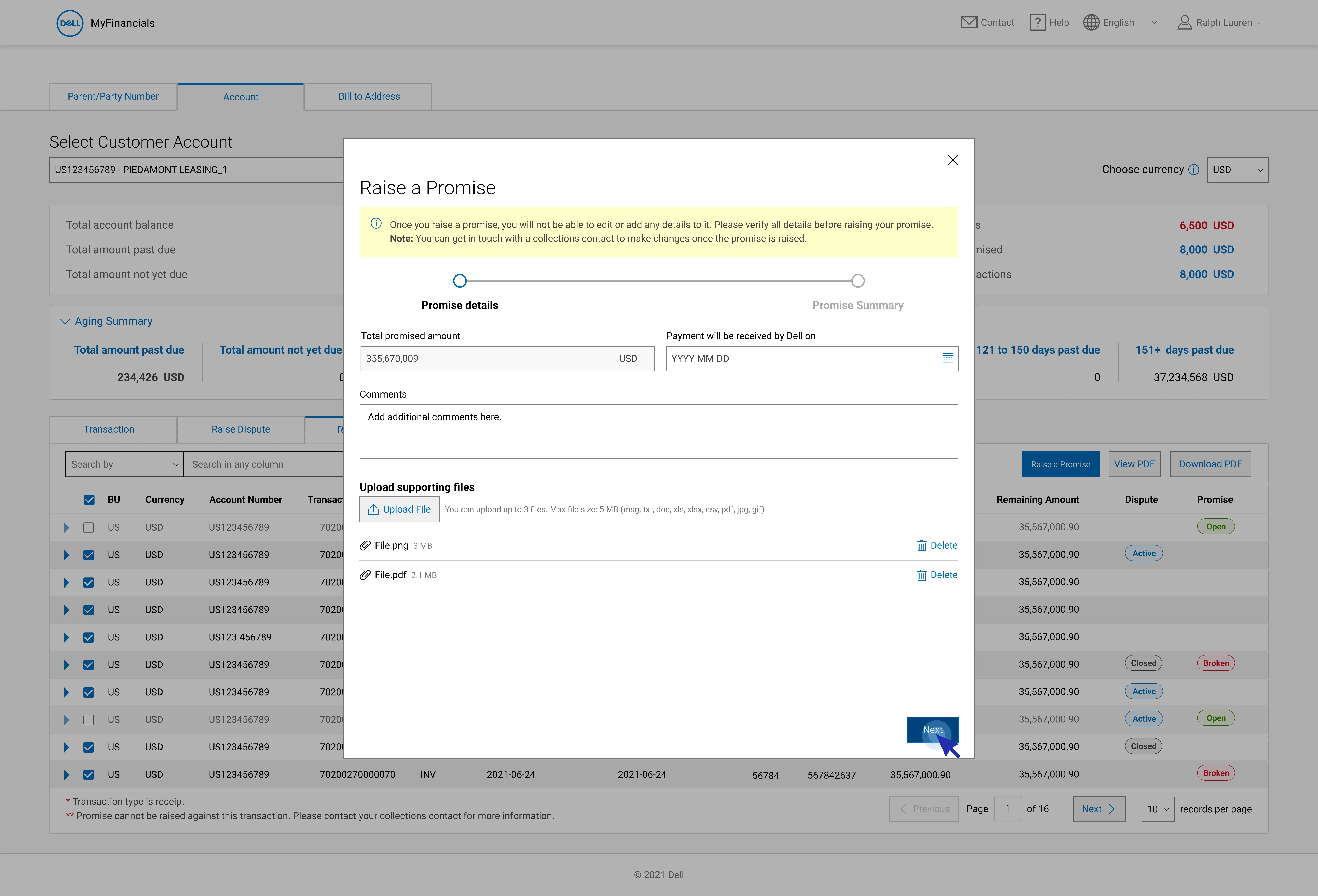The width and height of the screenshot is (1318, 896).
Task: Uncheck the third transaction row checkbox
Action: (x=89, y=582)
